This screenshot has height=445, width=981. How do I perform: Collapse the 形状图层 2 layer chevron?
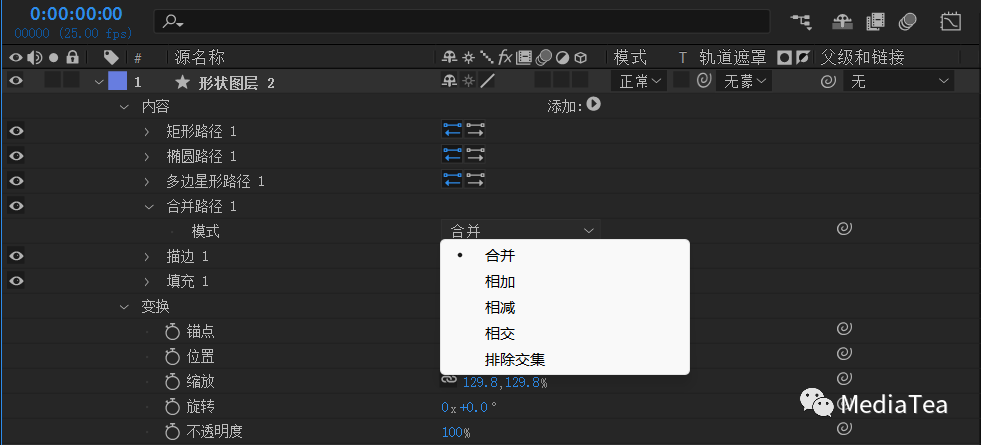coord(98,82)
